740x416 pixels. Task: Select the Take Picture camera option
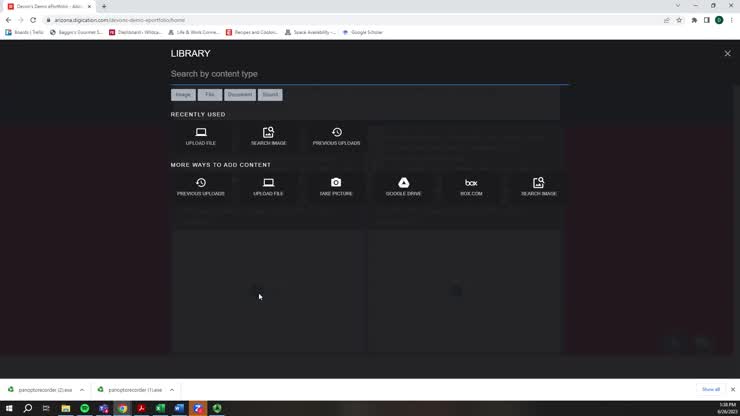[x=336, y=186]
